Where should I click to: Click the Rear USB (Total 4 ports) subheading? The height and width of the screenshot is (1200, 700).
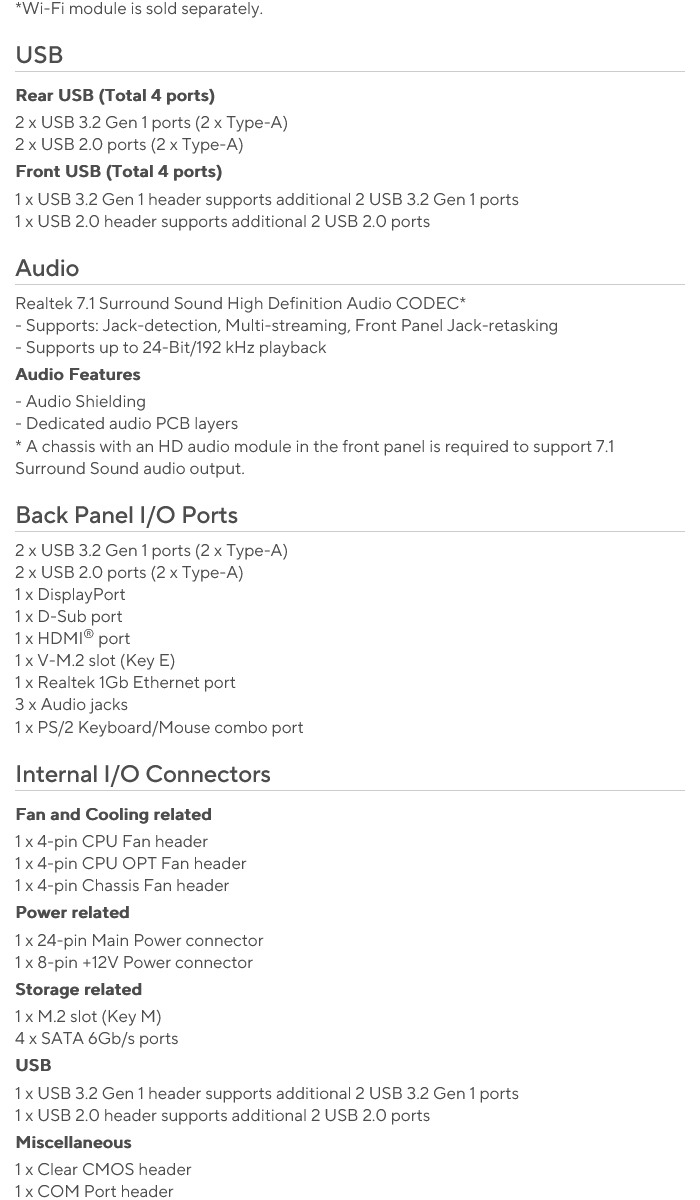tap(115, 95)
